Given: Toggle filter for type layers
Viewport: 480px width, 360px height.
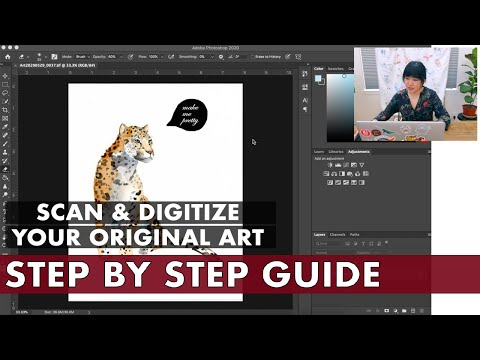Looking at the screenshot, I should coord(363,244).
